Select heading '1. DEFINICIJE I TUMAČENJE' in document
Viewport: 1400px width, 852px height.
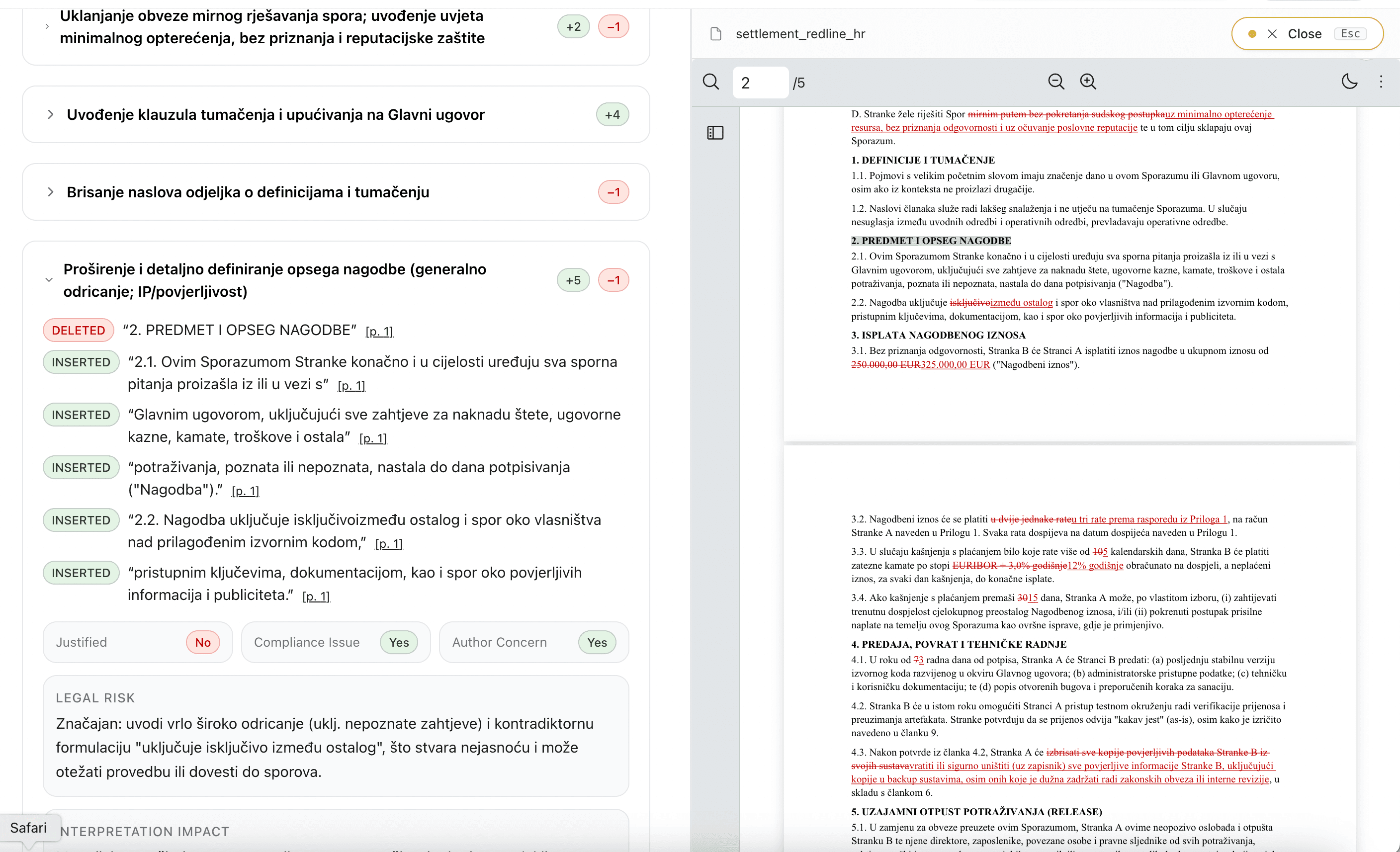click(923, 160)
